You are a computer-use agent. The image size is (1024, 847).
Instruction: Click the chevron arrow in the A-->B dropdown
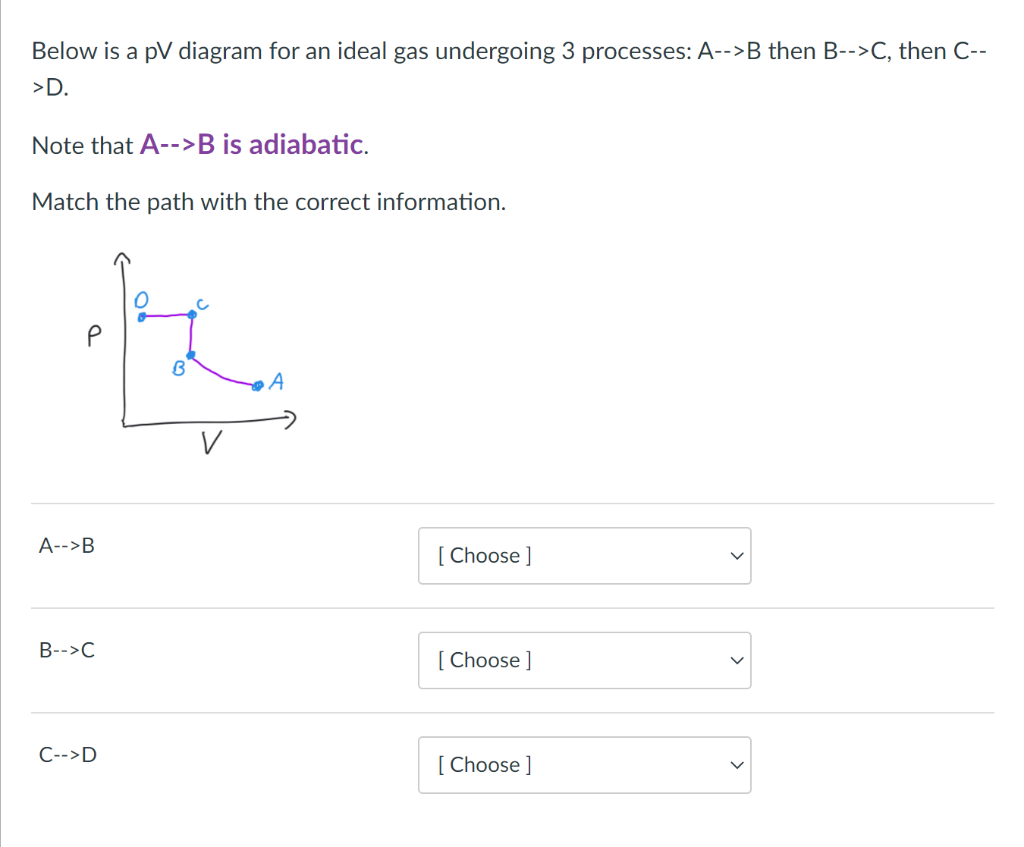pyautogui.click(x=737, y=556)
